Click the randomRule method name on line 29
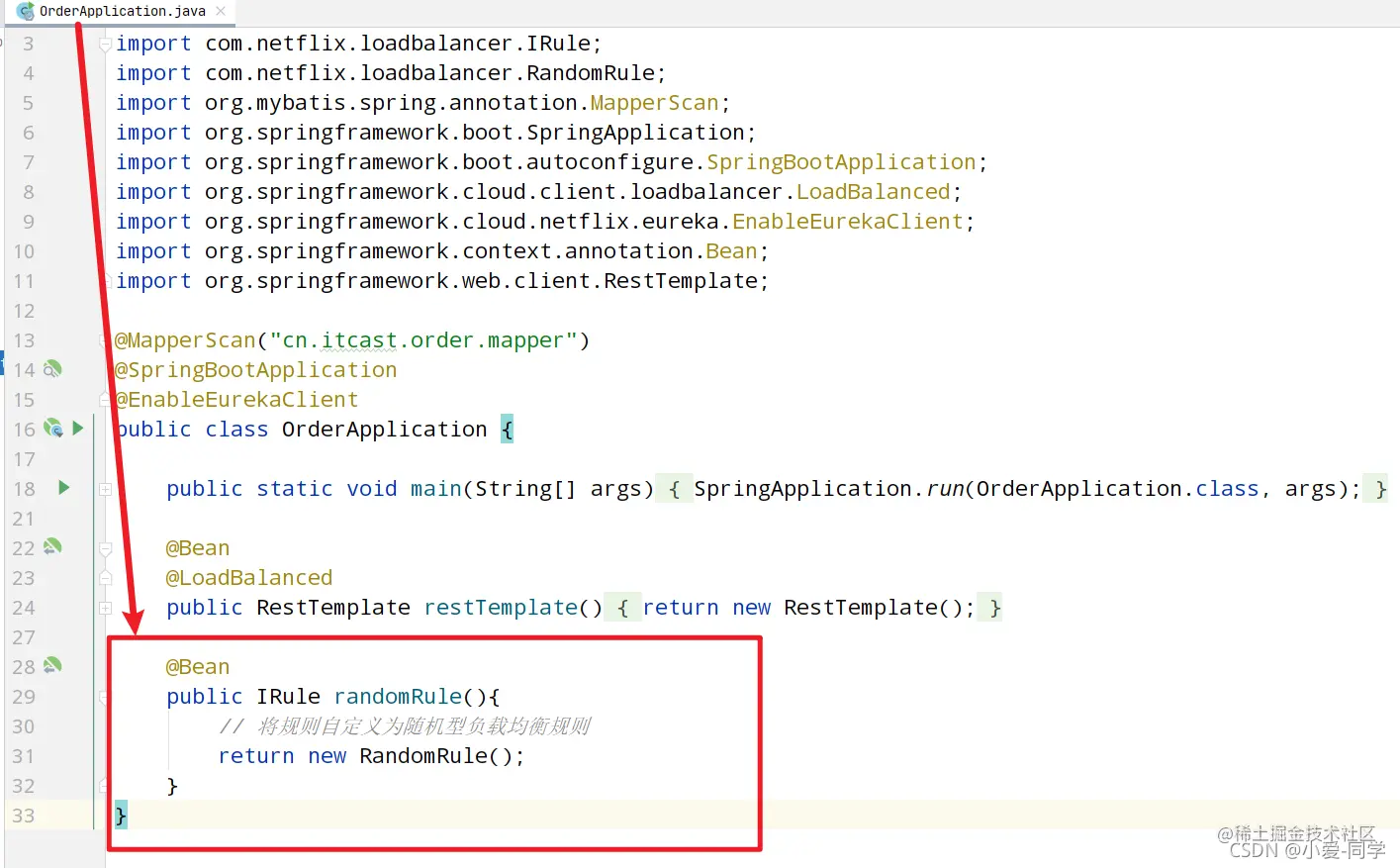 [398, 697]
